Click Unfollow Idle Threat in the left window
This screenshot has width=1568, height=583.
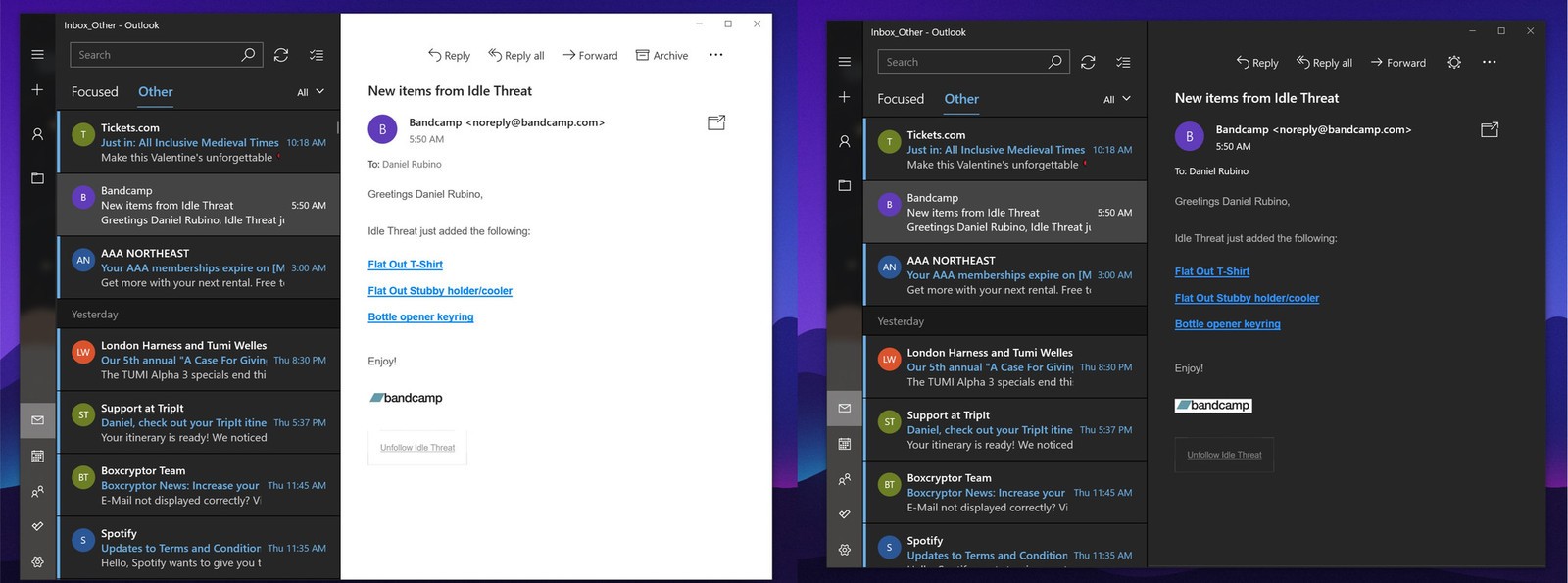point(417,448)
